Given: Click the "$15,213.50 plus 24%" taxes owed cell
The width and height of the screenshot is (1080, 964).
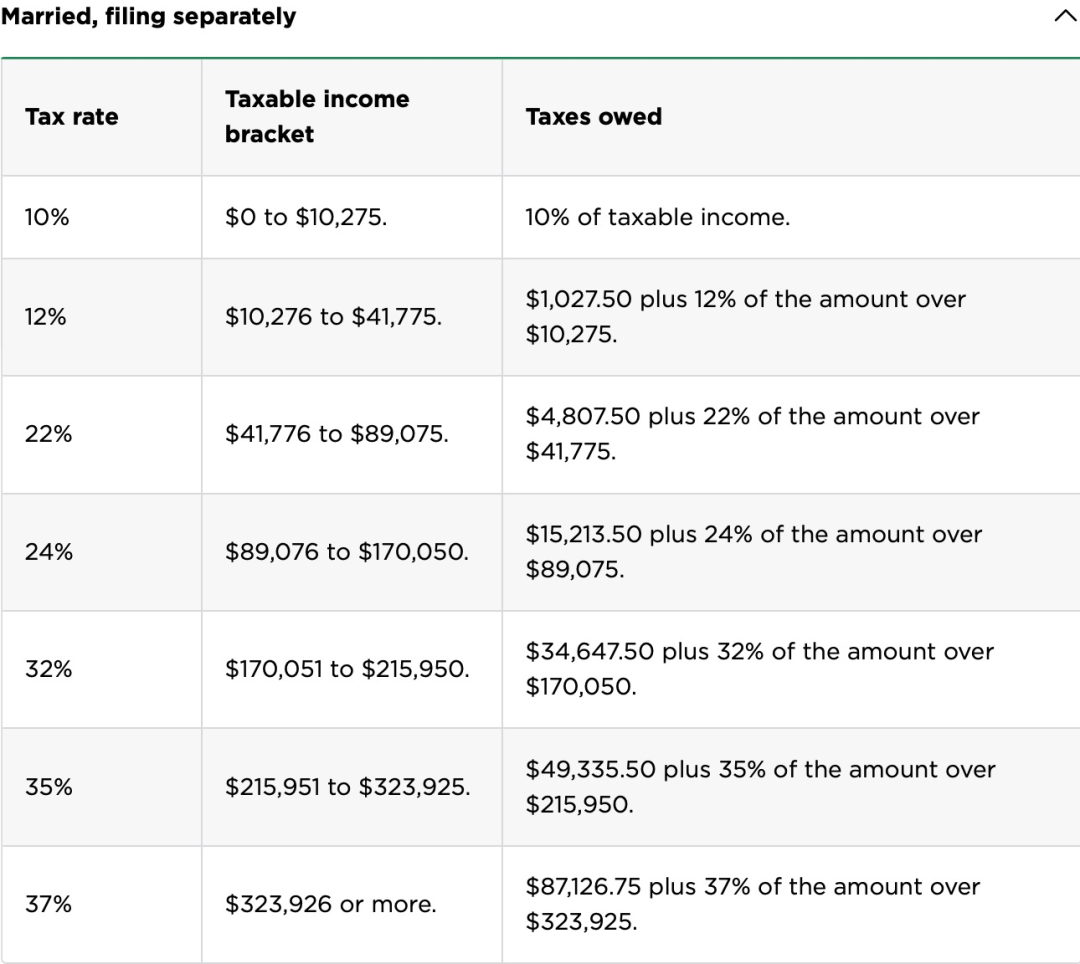Looking at the screenshot, I should pos(754,552).
